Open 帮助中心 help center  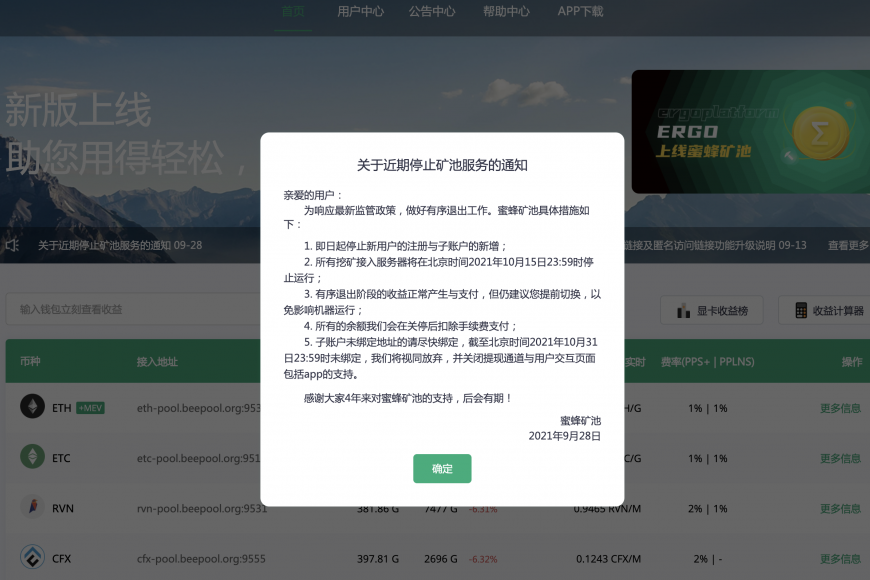click(506, 11)
